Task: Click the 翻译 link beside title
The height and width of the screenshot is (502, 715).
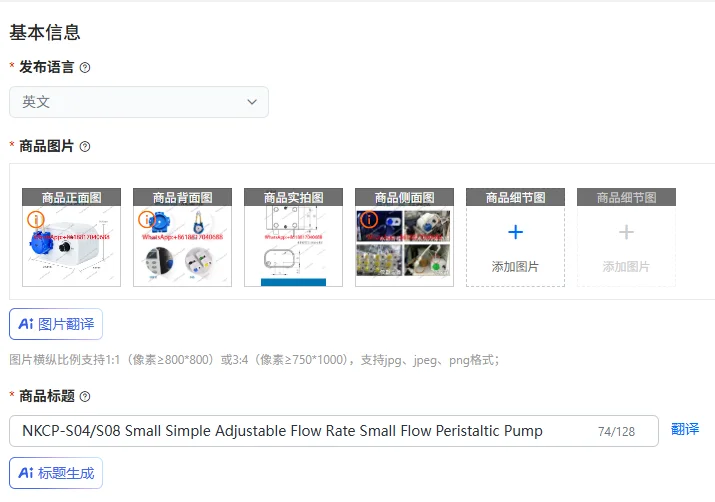Action: (685, 429)
